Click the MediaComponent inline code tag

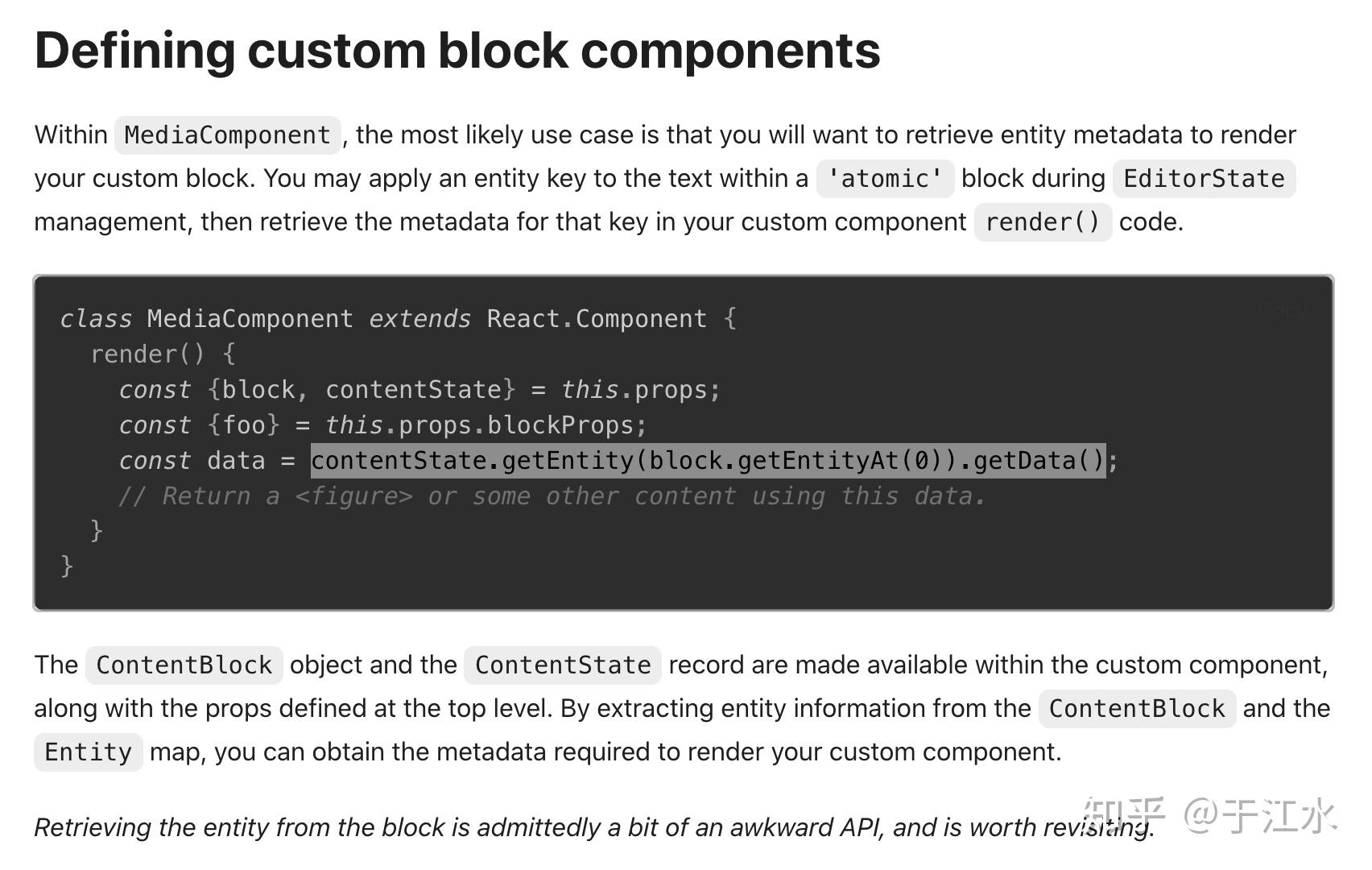[x=227, y=135]
